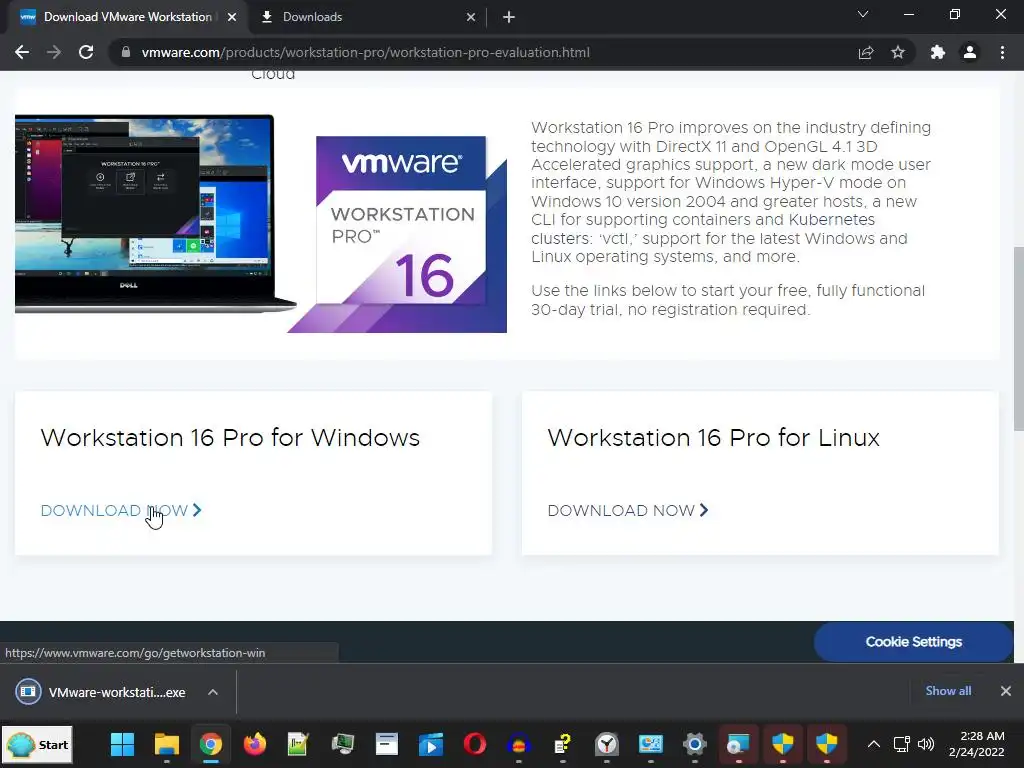Open Chrome three-dot menu

click(1002, 52)
